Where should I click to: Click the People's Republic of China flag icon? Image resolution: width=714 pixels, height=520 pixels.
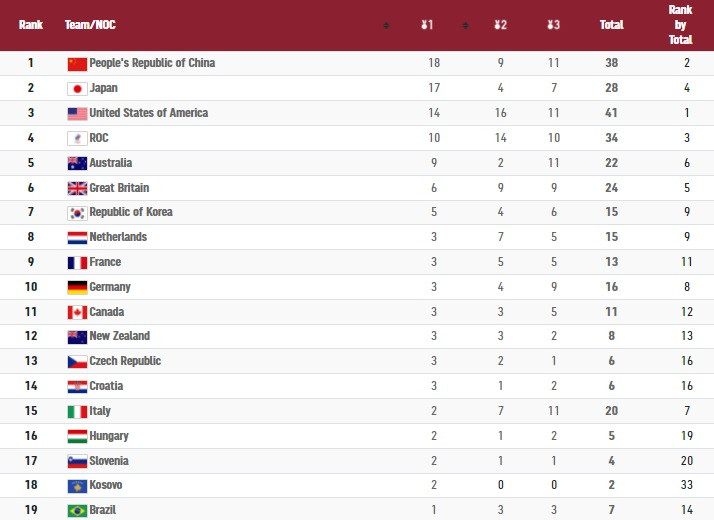point(77,63)
